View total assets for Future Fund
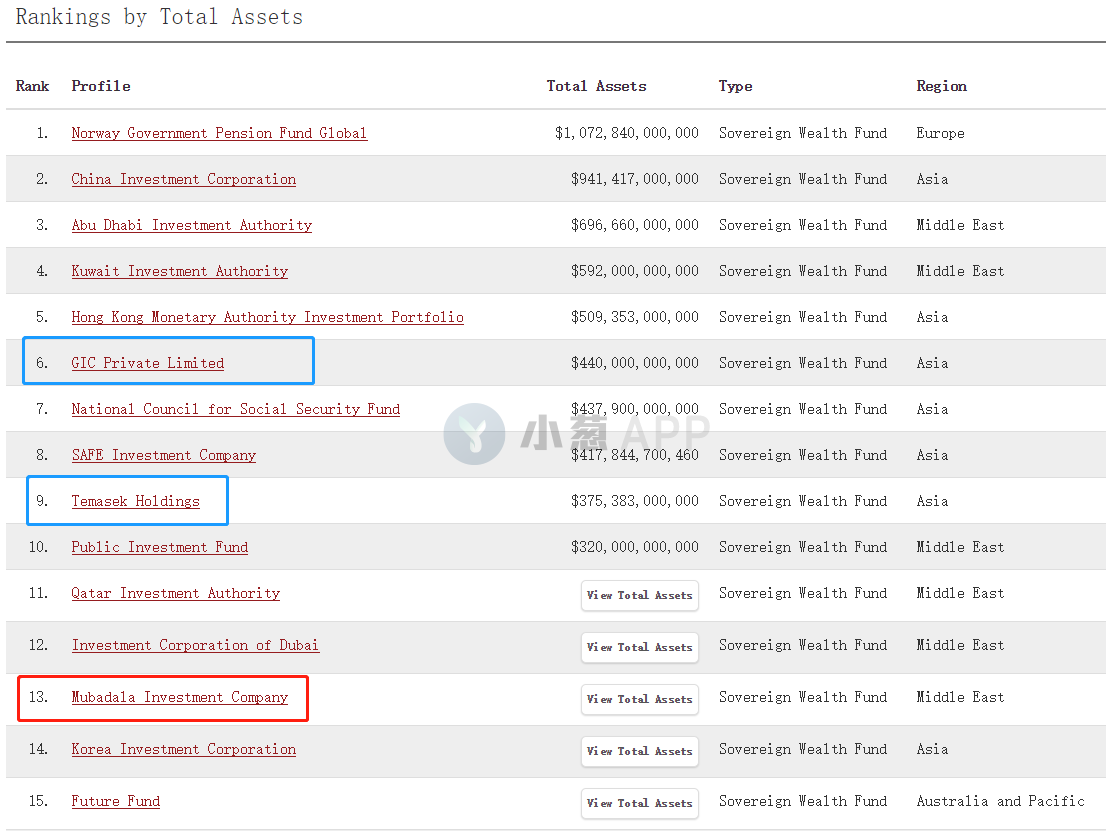The height and width of the screenshot is (831, 1113). 640,803
